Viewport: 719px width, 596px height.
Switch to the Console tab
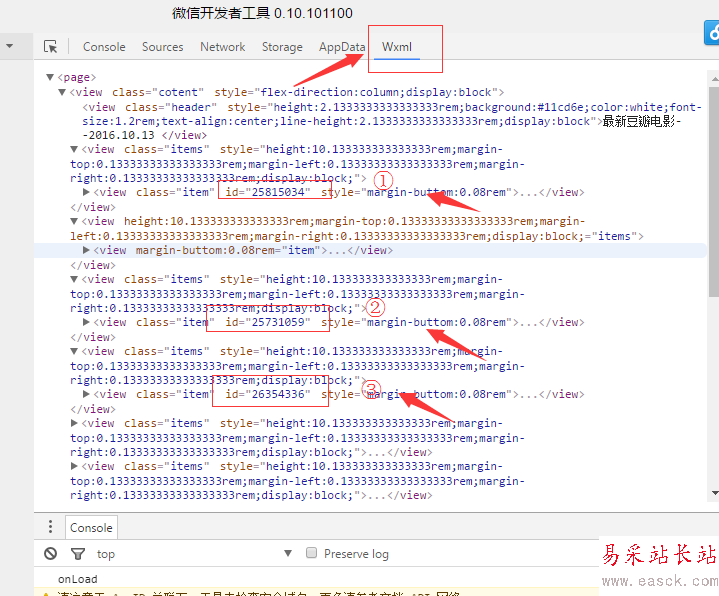point(104,47)
